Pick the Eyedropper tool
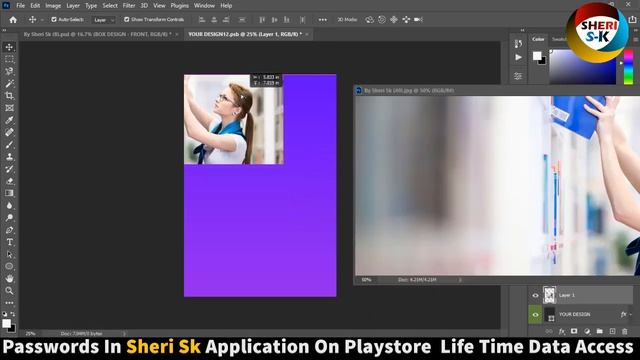The width and height of the screenshot is (640, 360). tap(9, 120)
